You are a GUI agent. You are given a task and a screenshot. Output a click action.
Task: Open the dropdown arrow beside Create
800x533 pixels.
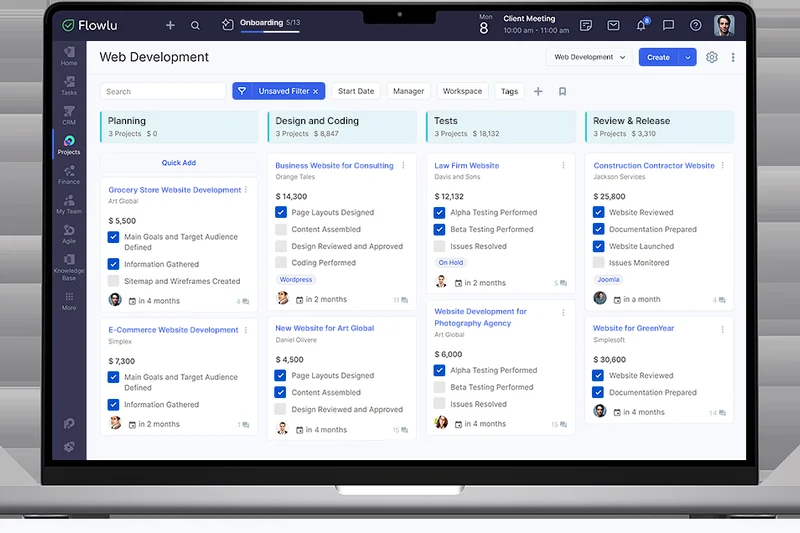coord(688,57)
